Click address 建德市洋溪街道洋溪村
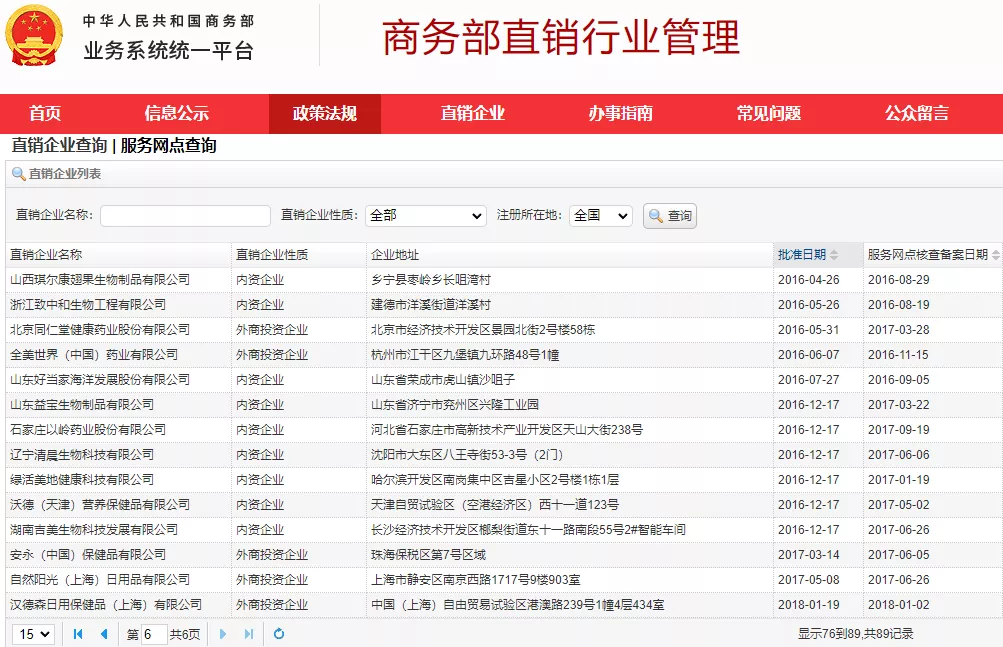 pyautogui.click(x=431, y=305)
